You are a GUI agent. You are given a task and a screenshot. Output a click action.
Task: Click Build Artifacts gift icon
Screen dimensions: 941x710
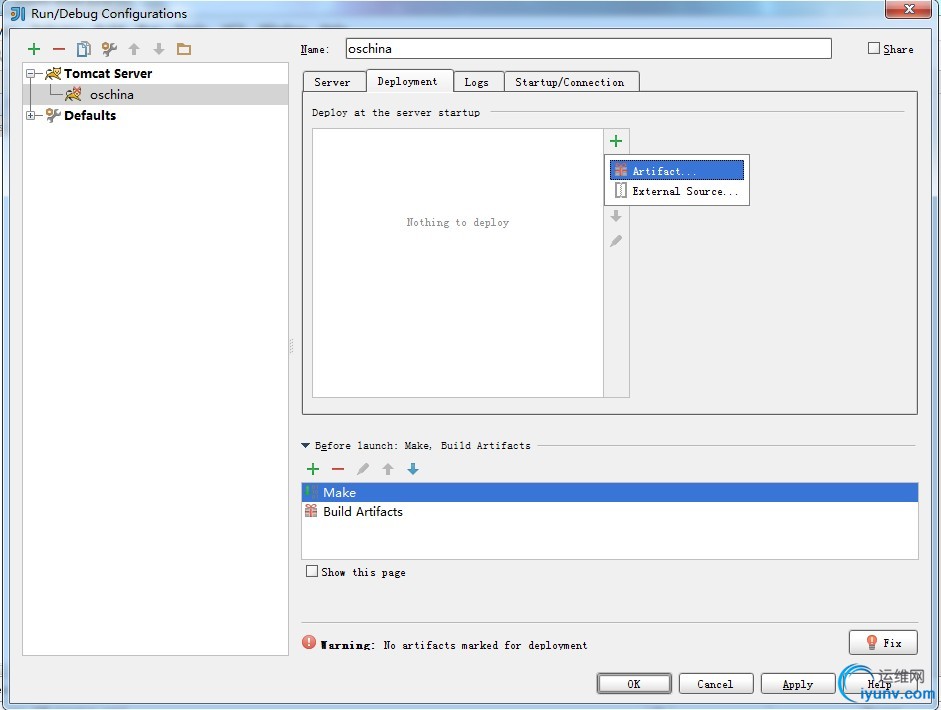(x=311, y=511)
